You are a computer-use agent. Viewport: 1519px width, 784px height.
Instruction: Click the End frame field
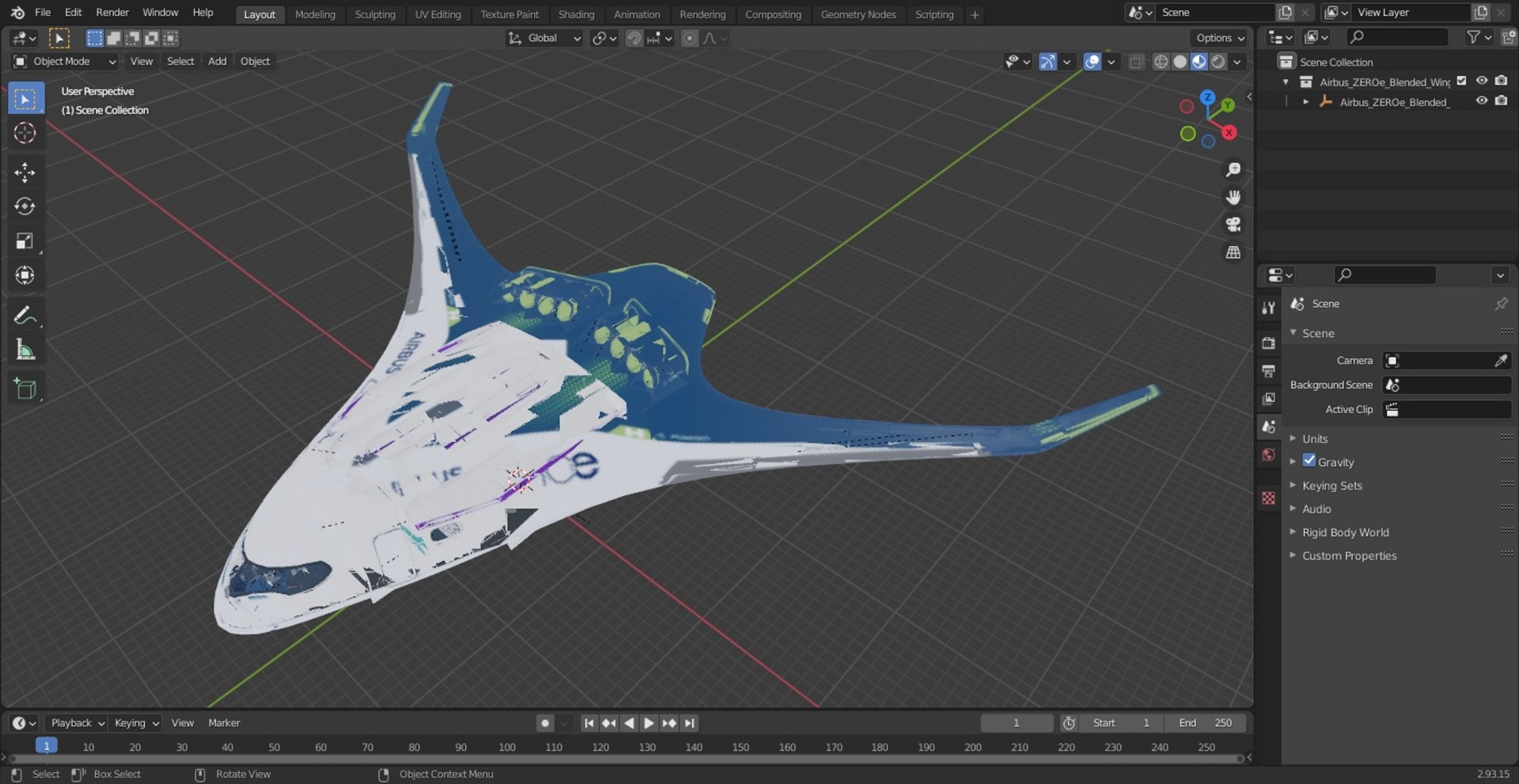[1205, 723]
